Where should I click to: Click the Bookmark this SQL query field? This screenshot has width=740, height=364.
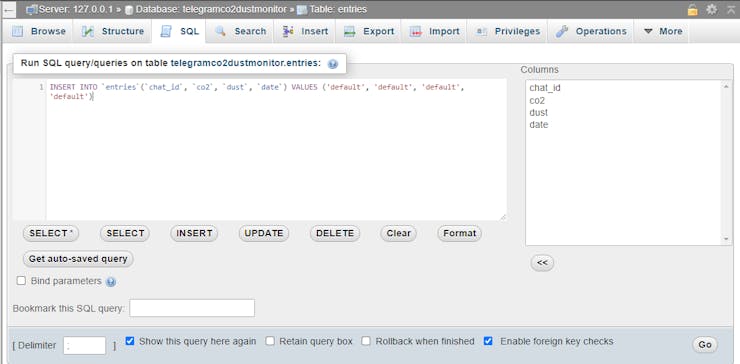(192, 308)
